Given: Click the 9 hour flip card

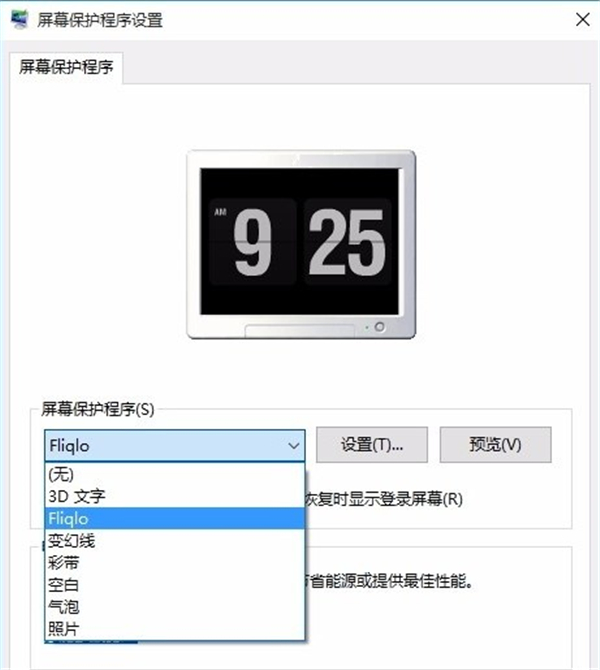Looking at the screenshot, I should coord(253,242).
